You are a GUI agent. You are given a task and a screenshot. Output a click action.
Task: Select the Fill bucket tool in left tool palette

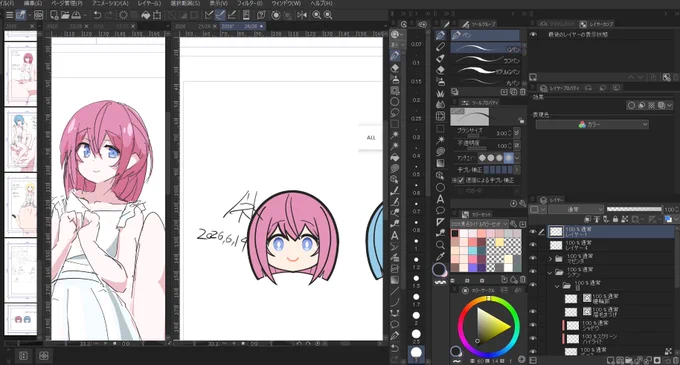(x=395, y=157)
